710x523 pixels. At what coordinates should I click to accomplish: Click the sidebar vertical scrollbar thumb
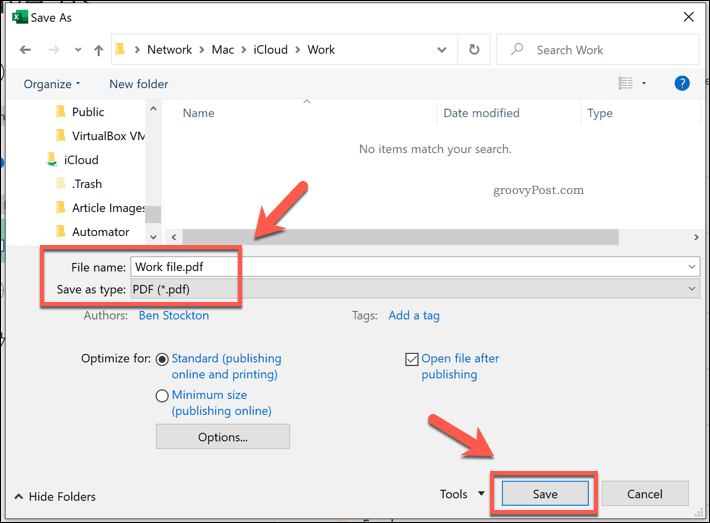tap(153, 215)
